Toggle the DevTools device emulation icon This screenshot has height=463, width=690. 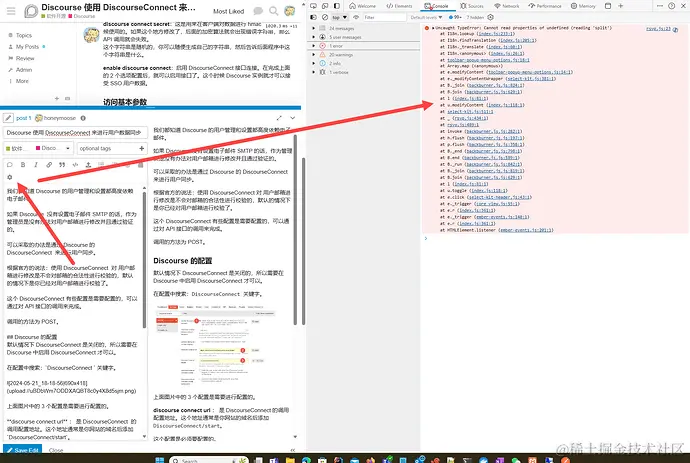tap(325, 6)
